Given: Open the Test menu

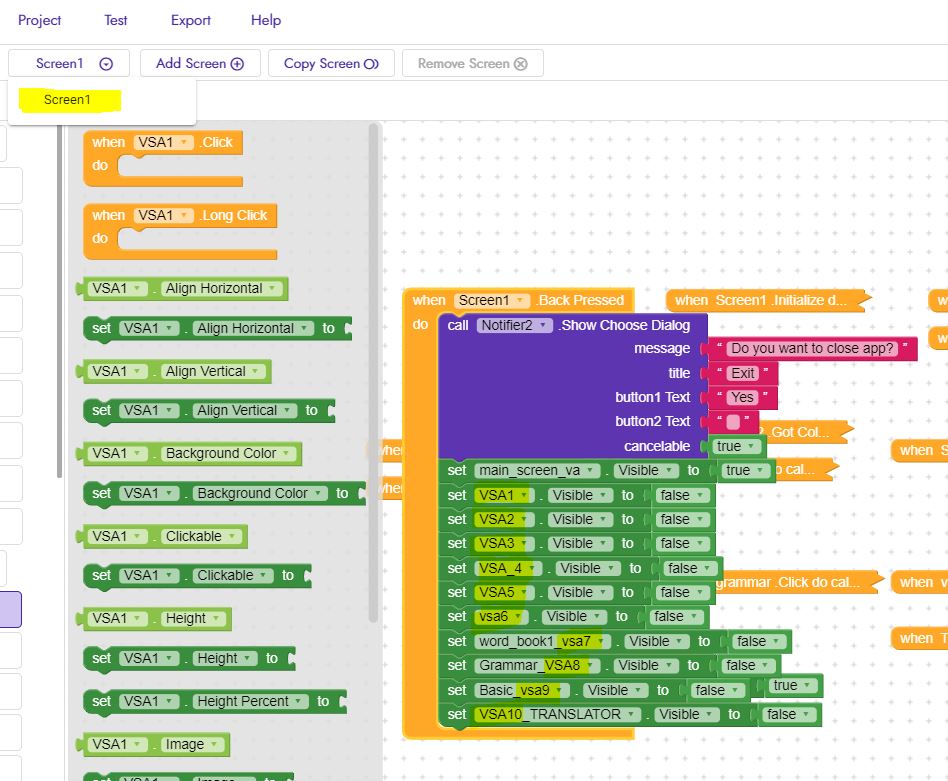Looking at the screenshot, I should (x=116, y=20).
